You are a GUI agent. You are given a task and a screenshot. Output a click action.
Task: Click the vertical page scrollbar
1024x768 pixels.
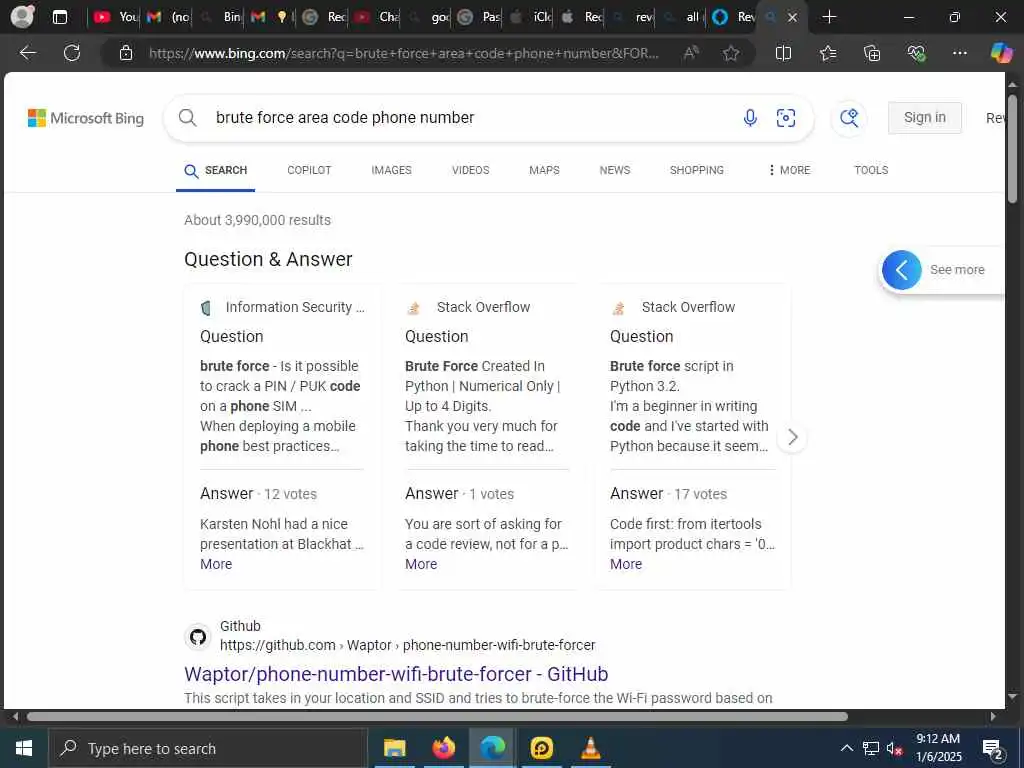pos(1012,149)
